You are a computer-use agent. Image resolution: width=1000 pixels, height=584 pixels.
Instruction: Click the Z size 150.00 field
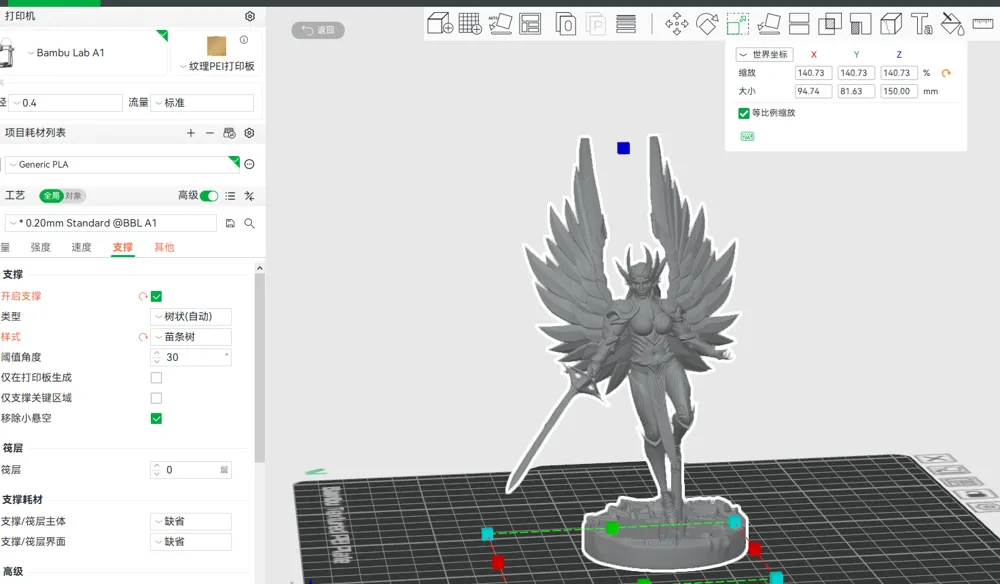click(899, 92)
